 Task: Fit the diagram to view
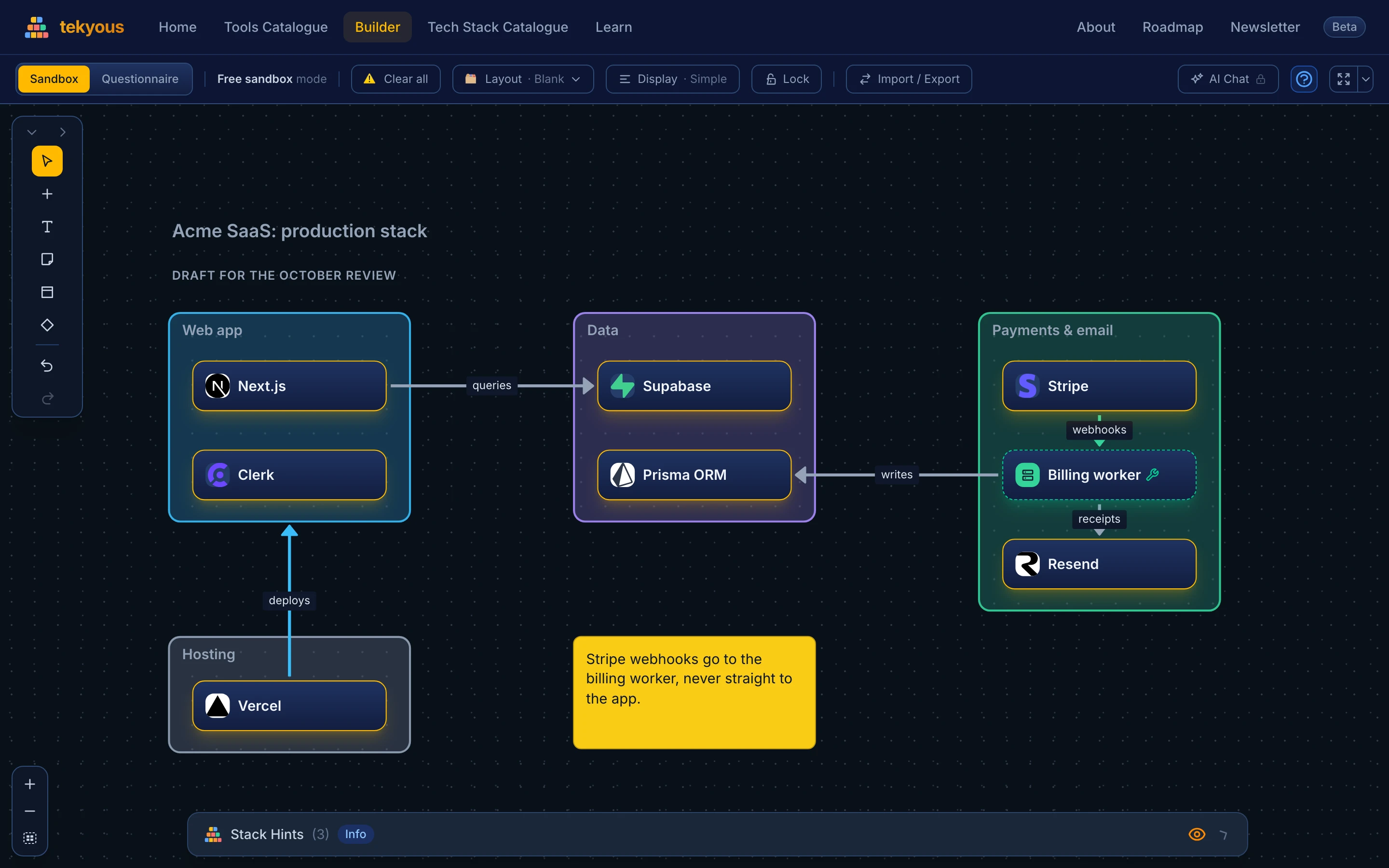30,838
